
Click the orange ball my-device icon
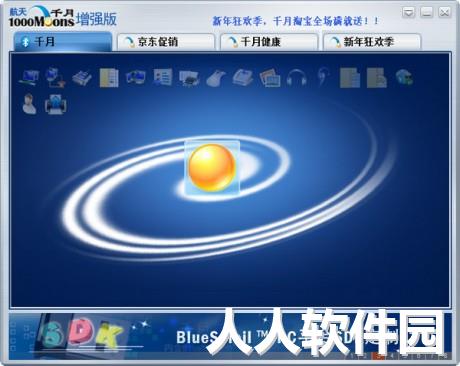tap(212, 168)
